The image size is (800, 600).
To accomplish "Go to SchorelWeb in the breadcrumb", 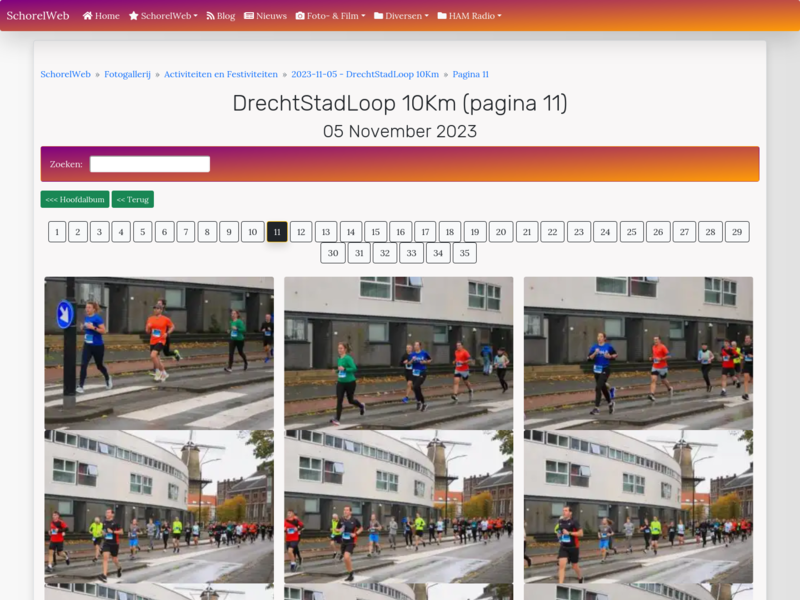I will click(x=65, y=74).
